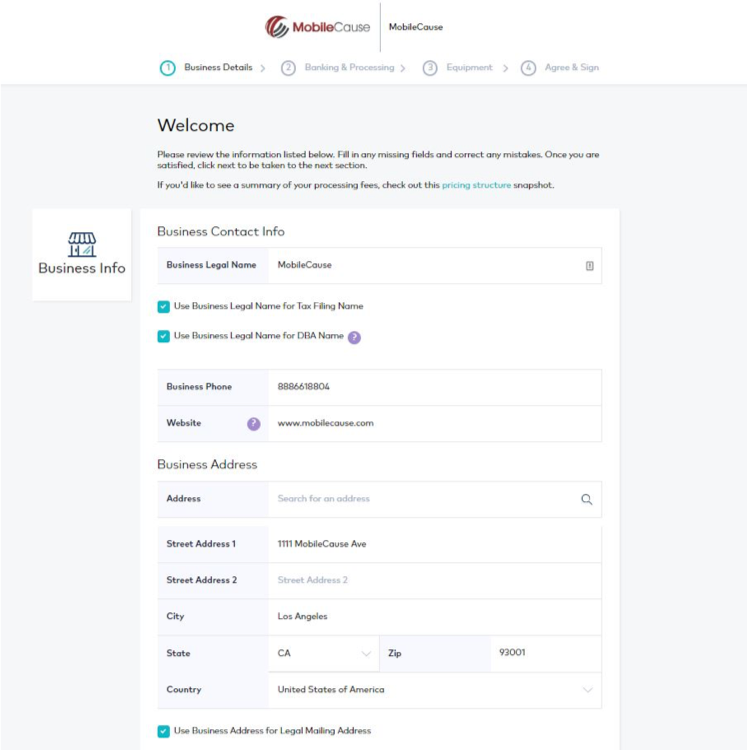
Task: Open help tooltip next to Website label
Action: tap(253, 424)
